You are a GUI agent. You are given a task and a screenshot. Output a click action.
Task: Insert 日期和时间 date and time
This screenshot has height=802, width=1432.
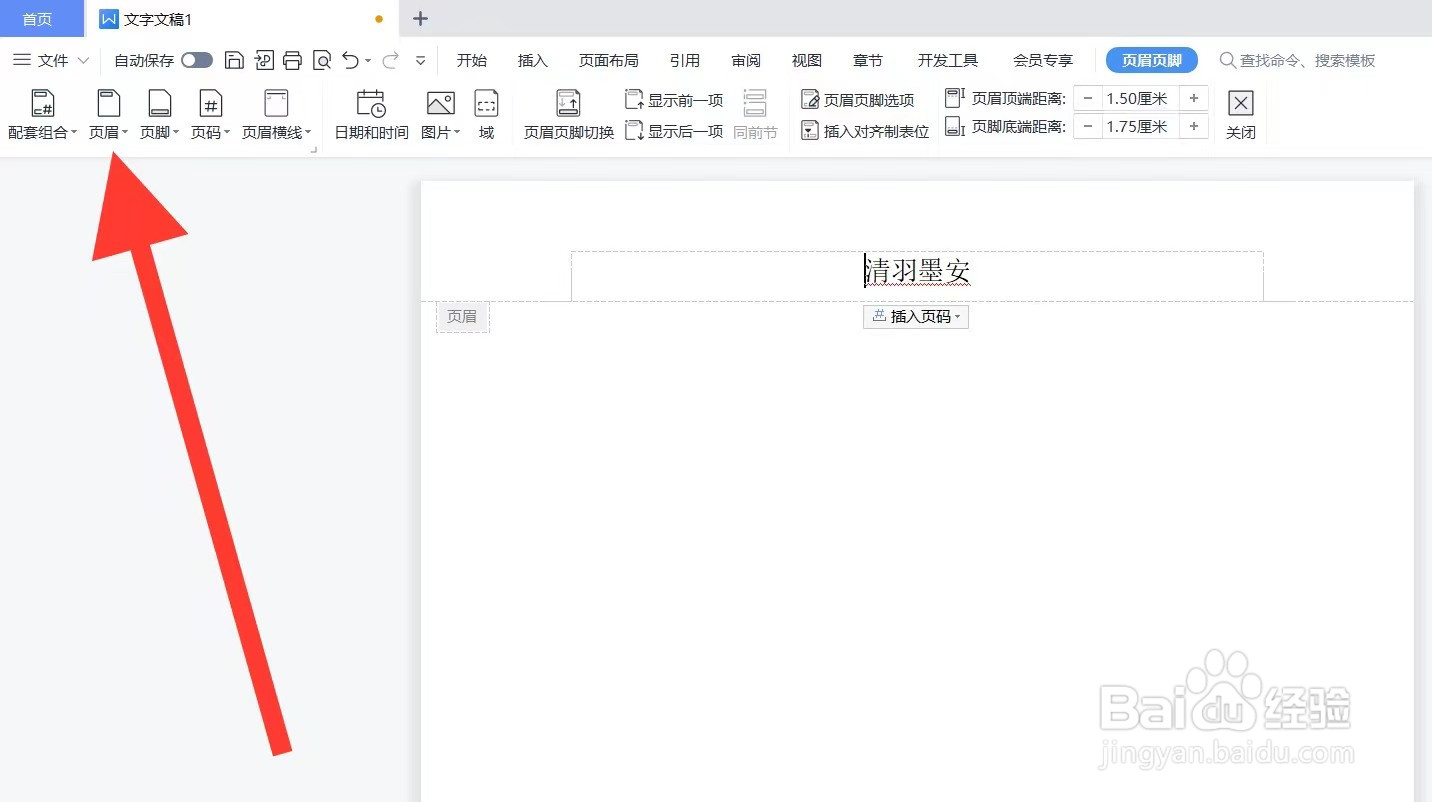(371, 114)
